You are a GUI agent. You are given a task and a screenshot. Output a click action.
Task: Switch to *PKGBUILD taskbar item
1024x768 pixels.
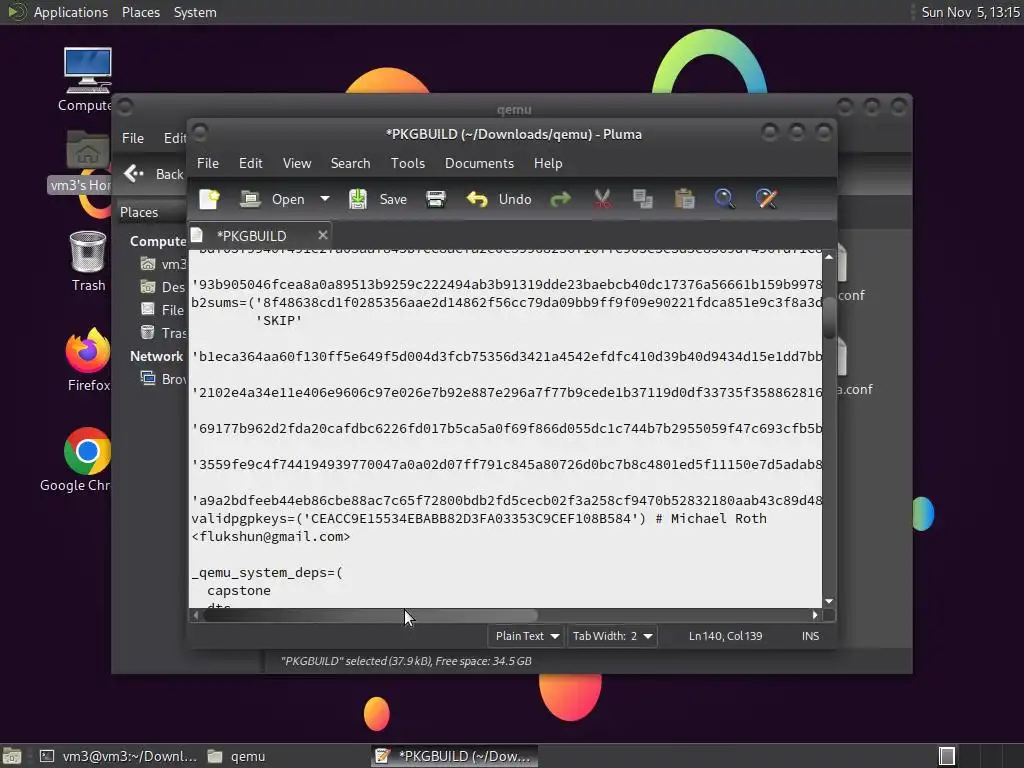[455, 756]
